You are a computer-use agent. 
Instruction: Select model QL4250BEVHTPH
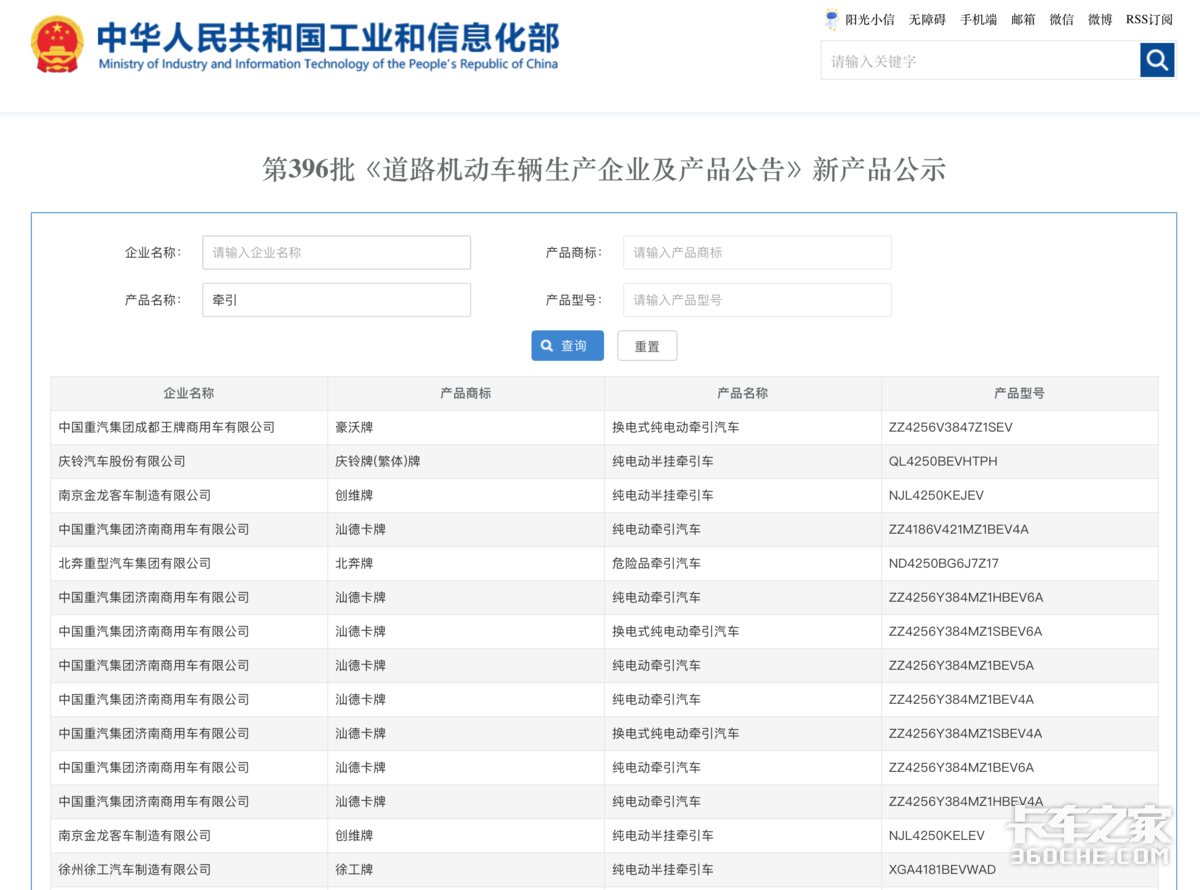pos(942,461)
